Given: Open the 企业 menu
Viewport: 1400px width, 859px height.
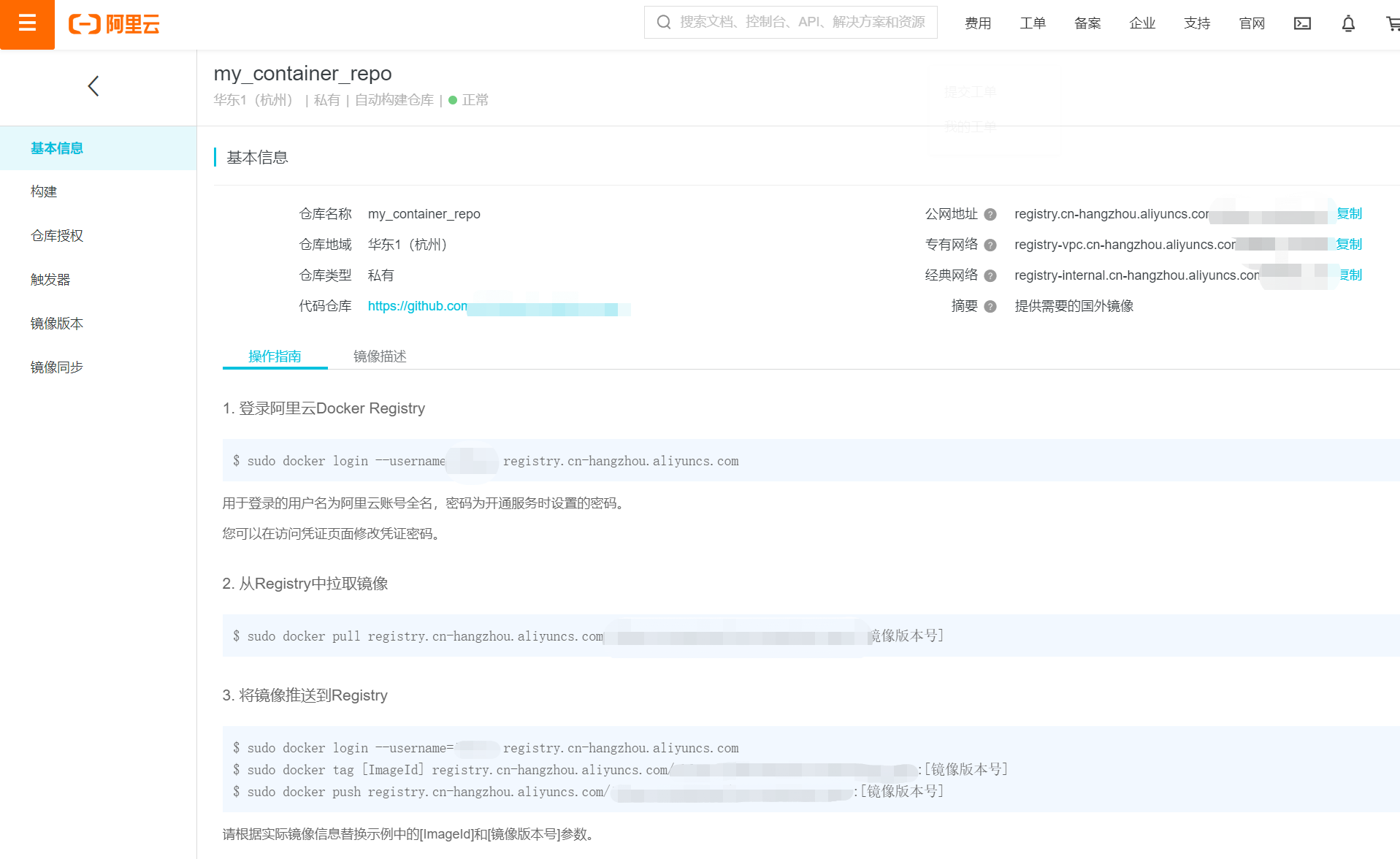Looking at the screenshot, I should click(1142, 23).
